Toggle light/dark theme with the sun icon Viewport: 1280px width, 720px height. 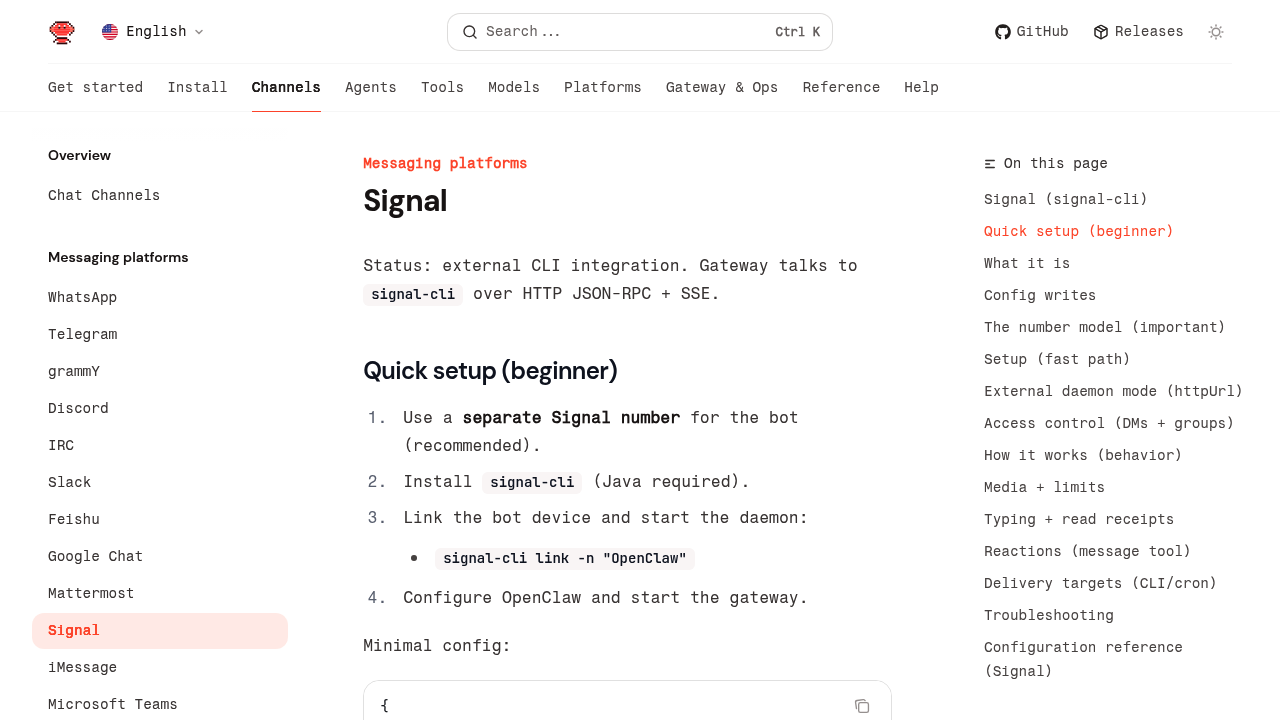pyautogui.click(x=1216, y=32)
